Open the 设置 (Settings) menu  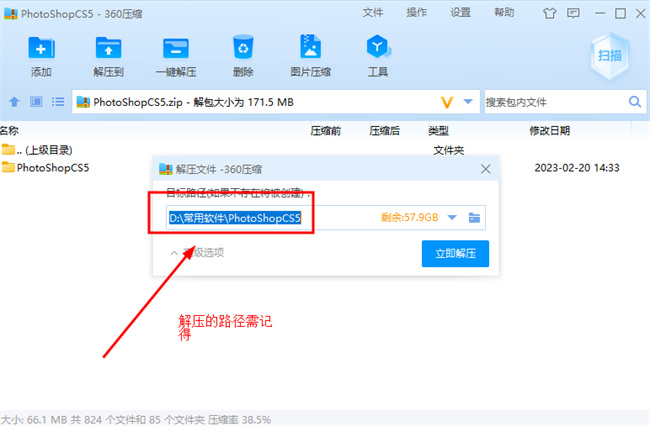click(460, 13)
